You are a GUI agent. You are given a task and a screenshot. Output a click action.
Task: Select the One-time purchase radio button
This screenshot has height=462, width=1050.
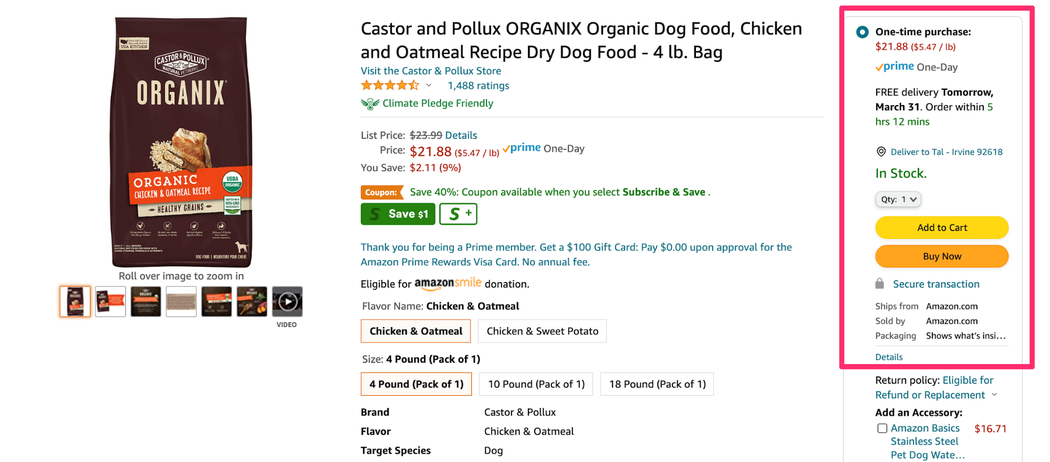[862, 32]
